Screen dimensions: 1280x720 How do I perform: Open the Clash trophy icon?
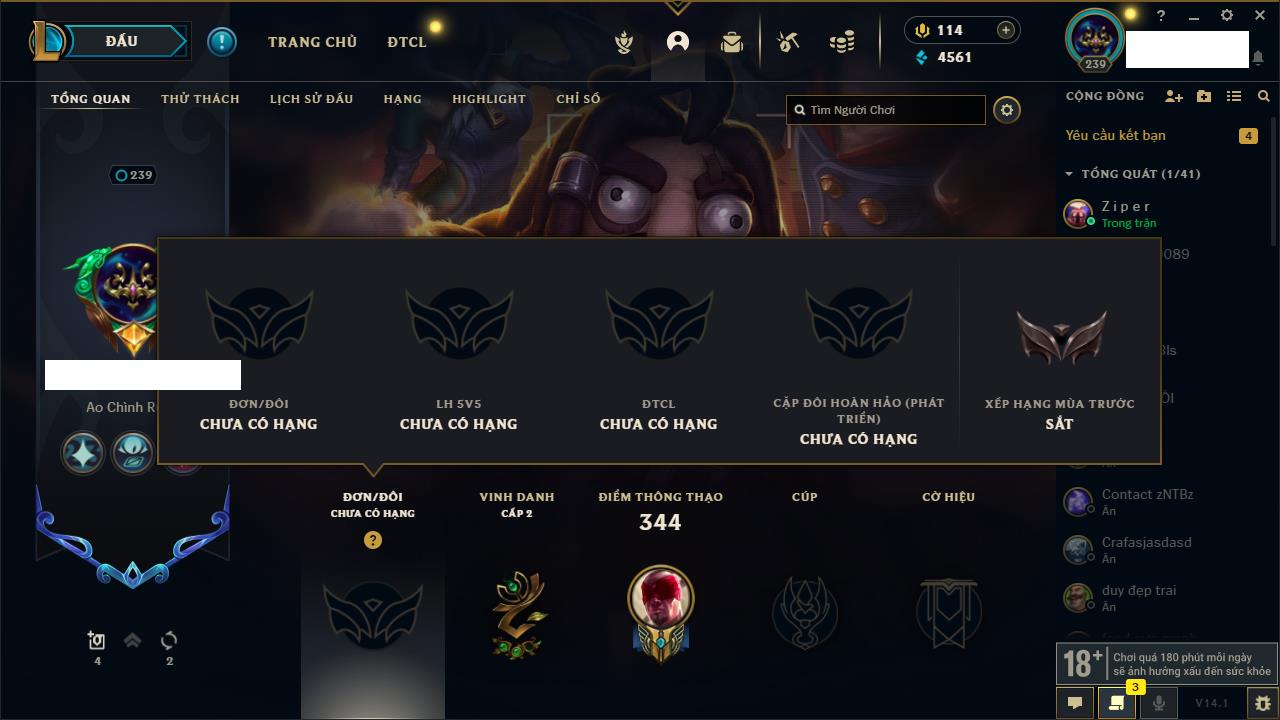624,42
